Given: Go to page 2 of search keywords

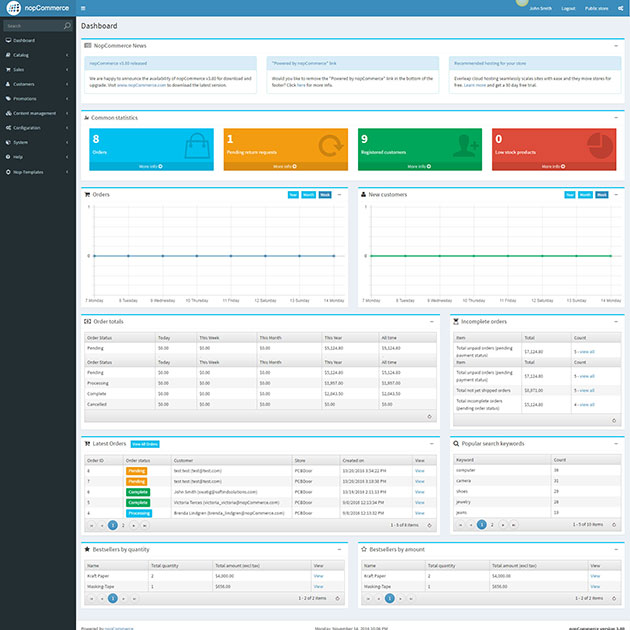Looking at the screenshot, I should 492,524.
